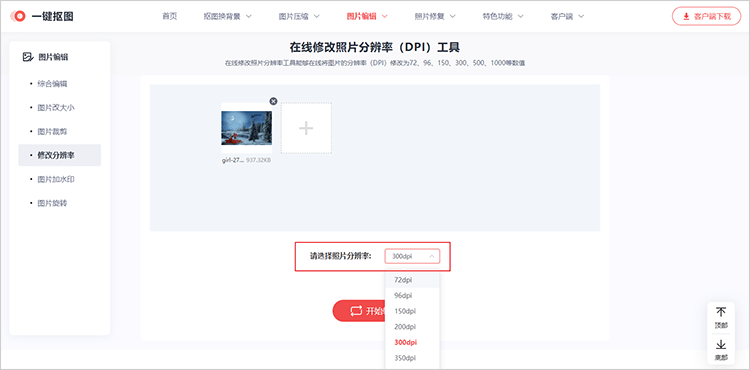Expand the 图片压缩 menu

pyautogui.click(x=299, y=16)
